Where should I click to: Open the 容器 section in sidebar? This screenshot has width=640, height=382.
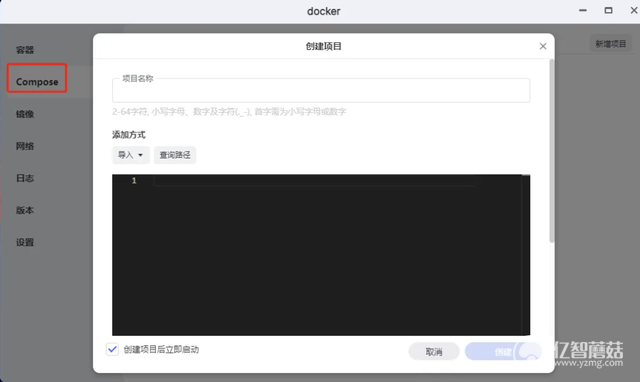click(x=25, y=50)
